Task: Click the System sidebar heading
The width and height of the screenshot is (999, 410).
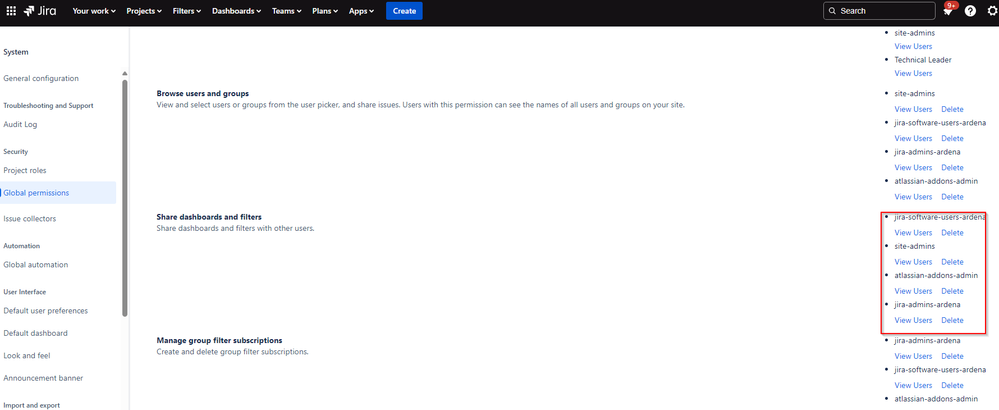Action: pos(16,52)
